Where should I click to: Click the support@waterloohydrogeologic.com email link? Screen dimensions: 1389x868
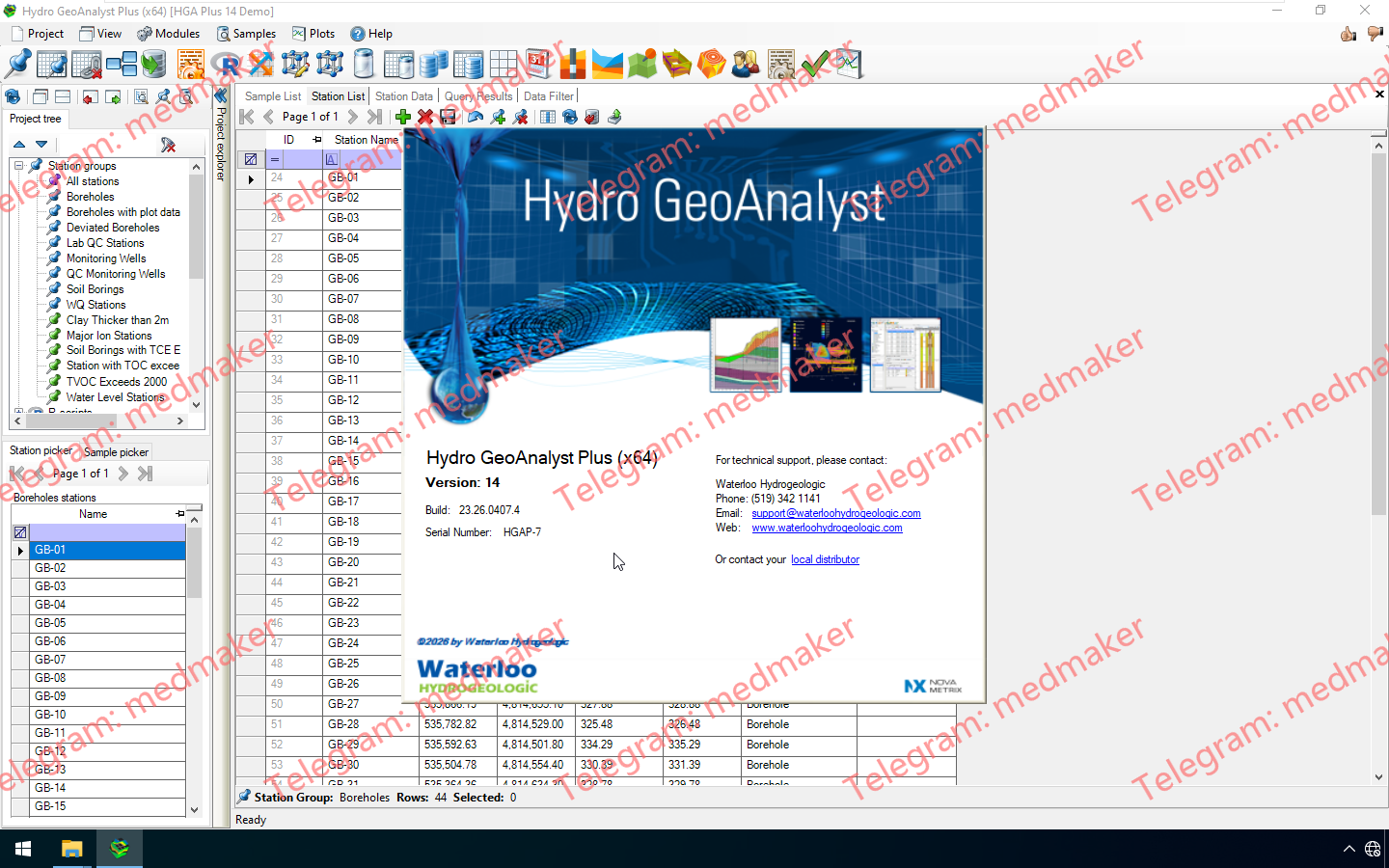click(836, 513)
